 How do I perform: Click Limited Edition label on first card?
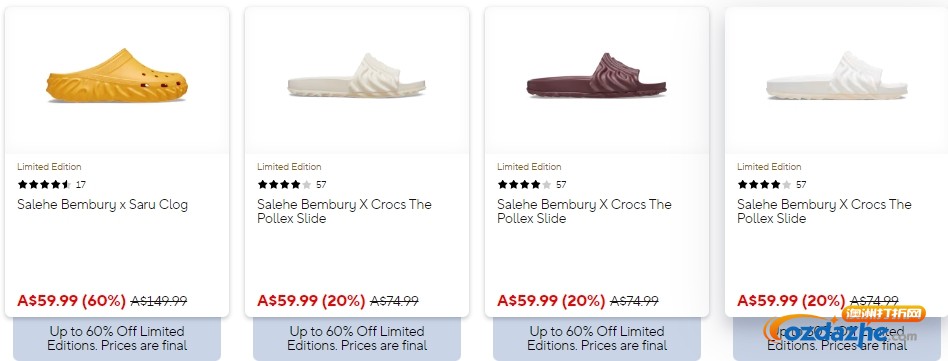49,167
